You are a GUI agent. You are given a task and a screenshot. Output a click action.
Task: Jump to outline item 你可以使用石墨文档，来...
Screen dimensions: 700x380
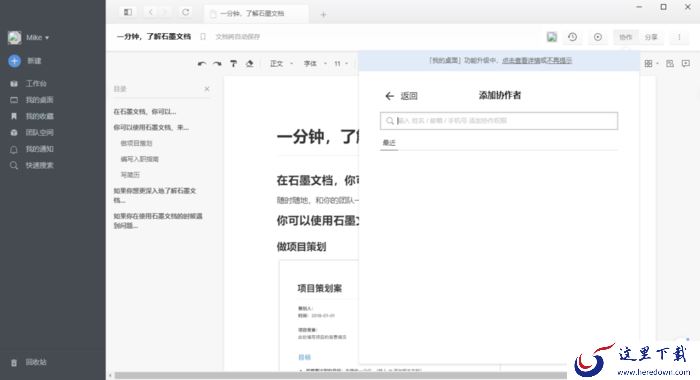click(151, 127)
